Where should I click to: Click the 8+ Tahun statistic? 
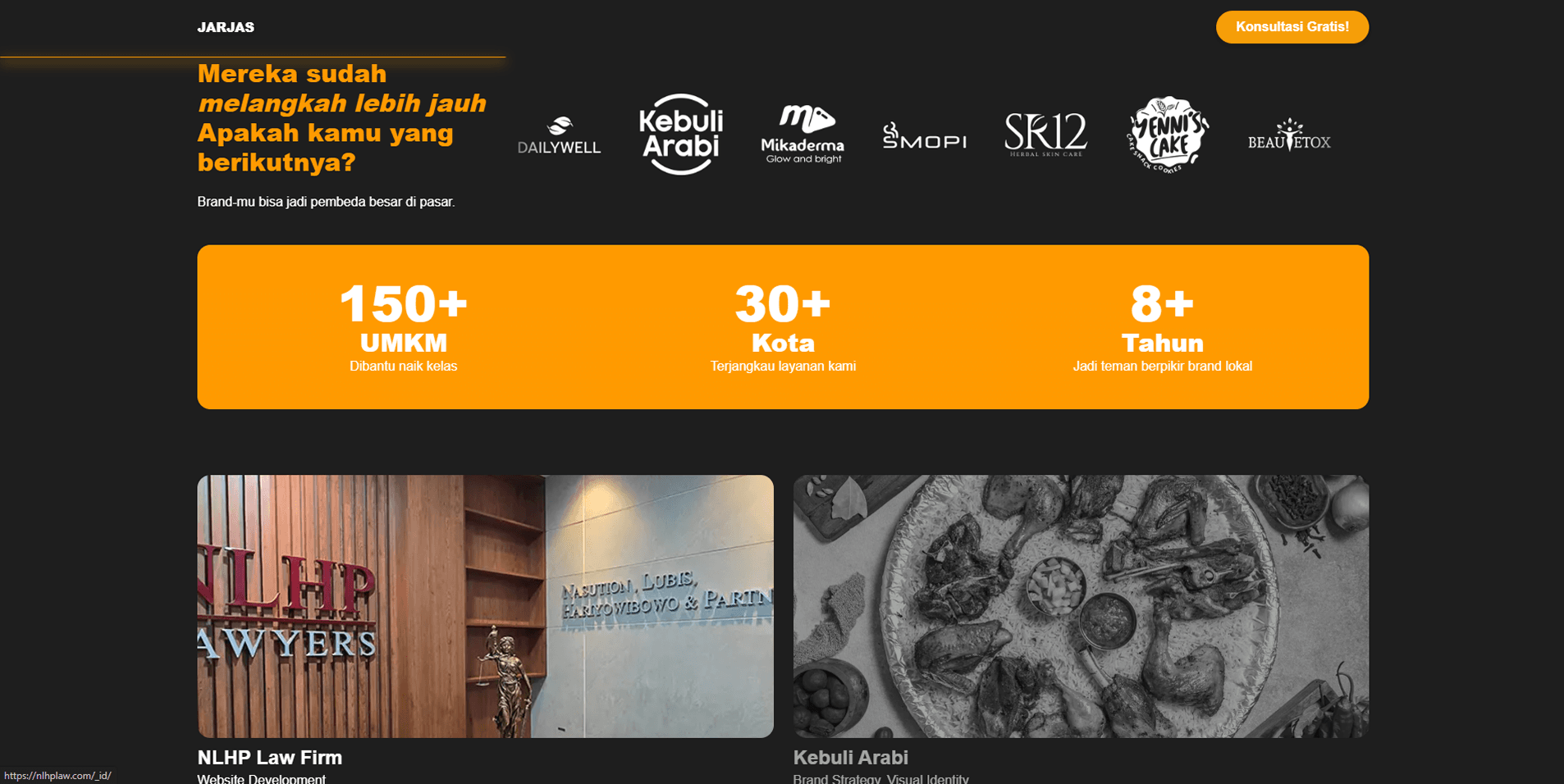pyautogui.click(x=1162, y=326)
